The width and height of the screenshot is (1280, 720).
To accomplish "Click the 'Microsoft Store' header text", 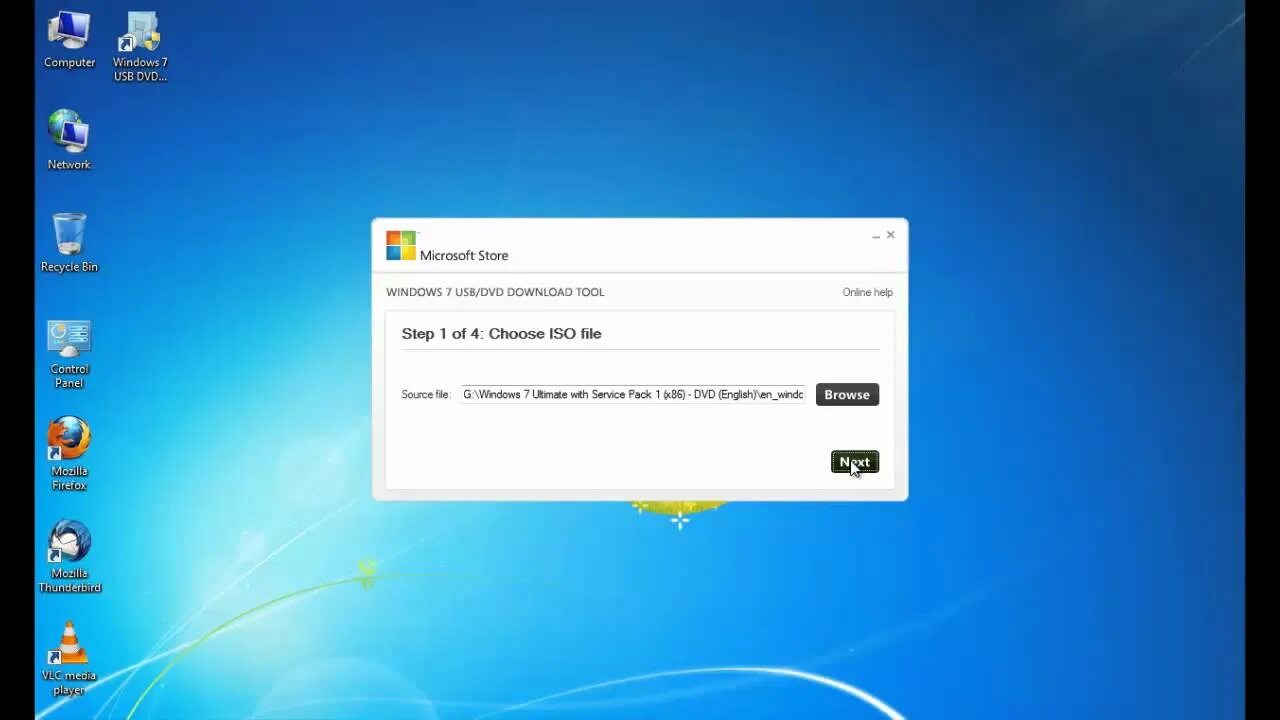I will (x=464, y=255).
